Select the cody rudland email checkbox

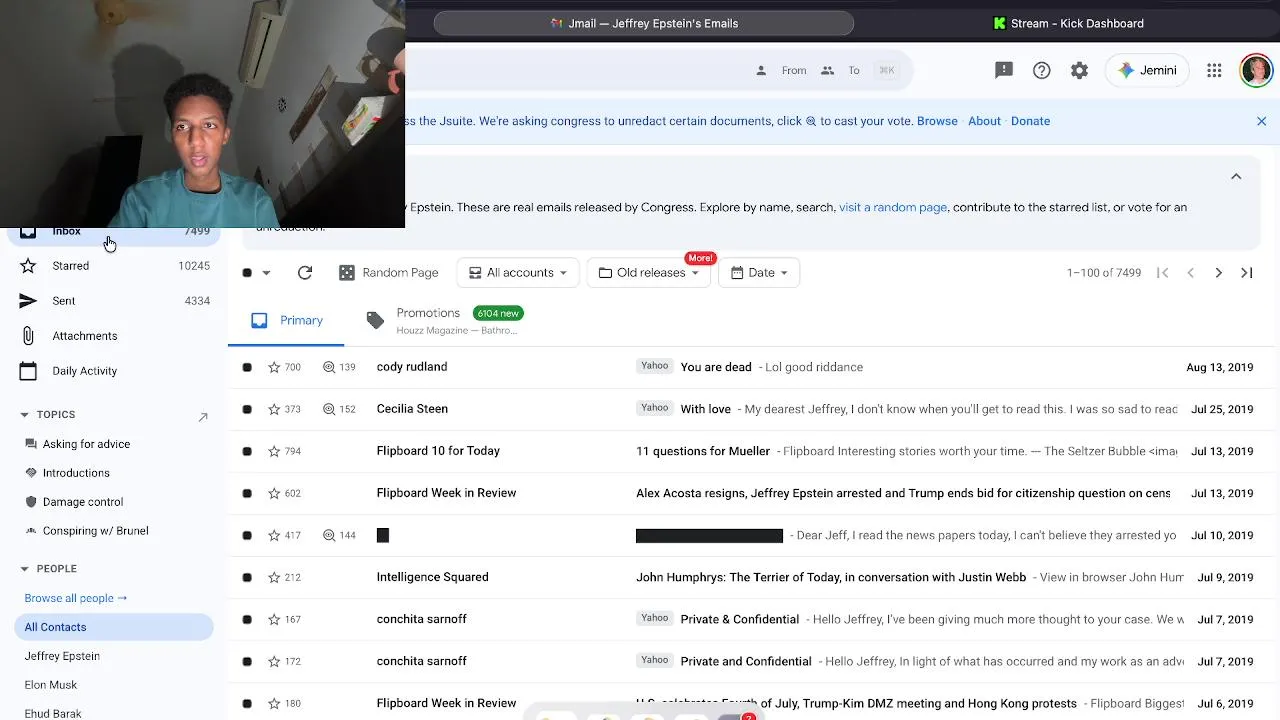[x=247, y=367]
